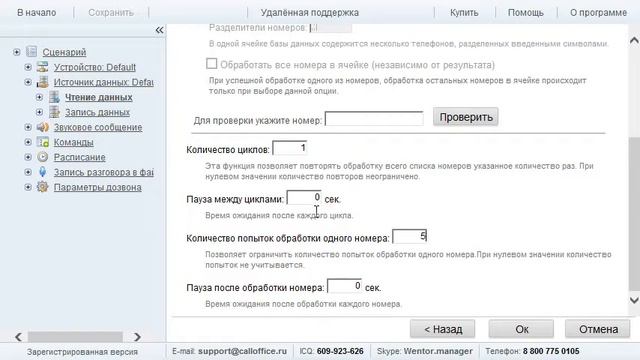
Task: Click the Устройство: Default device icon
Action: [42, 67]
